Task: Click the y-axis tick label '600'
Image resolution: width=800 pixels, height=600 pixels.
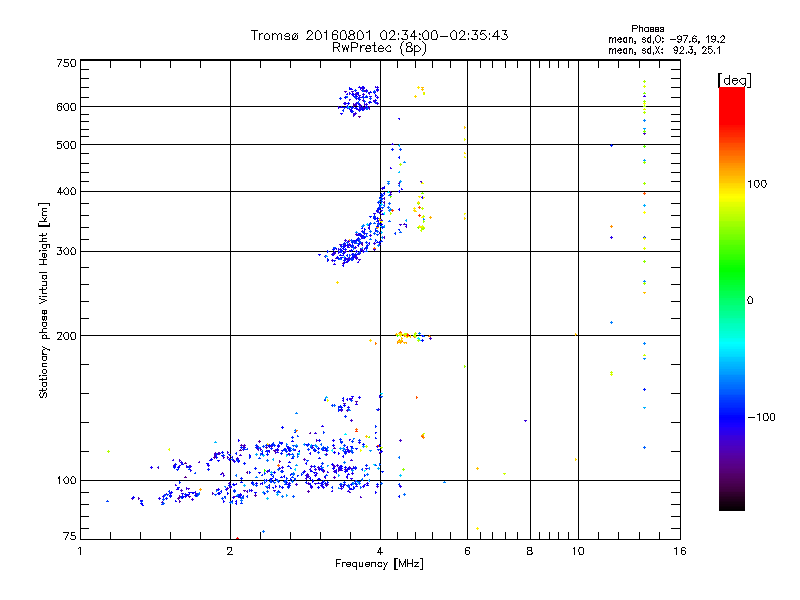Action: tap(66, 107)
